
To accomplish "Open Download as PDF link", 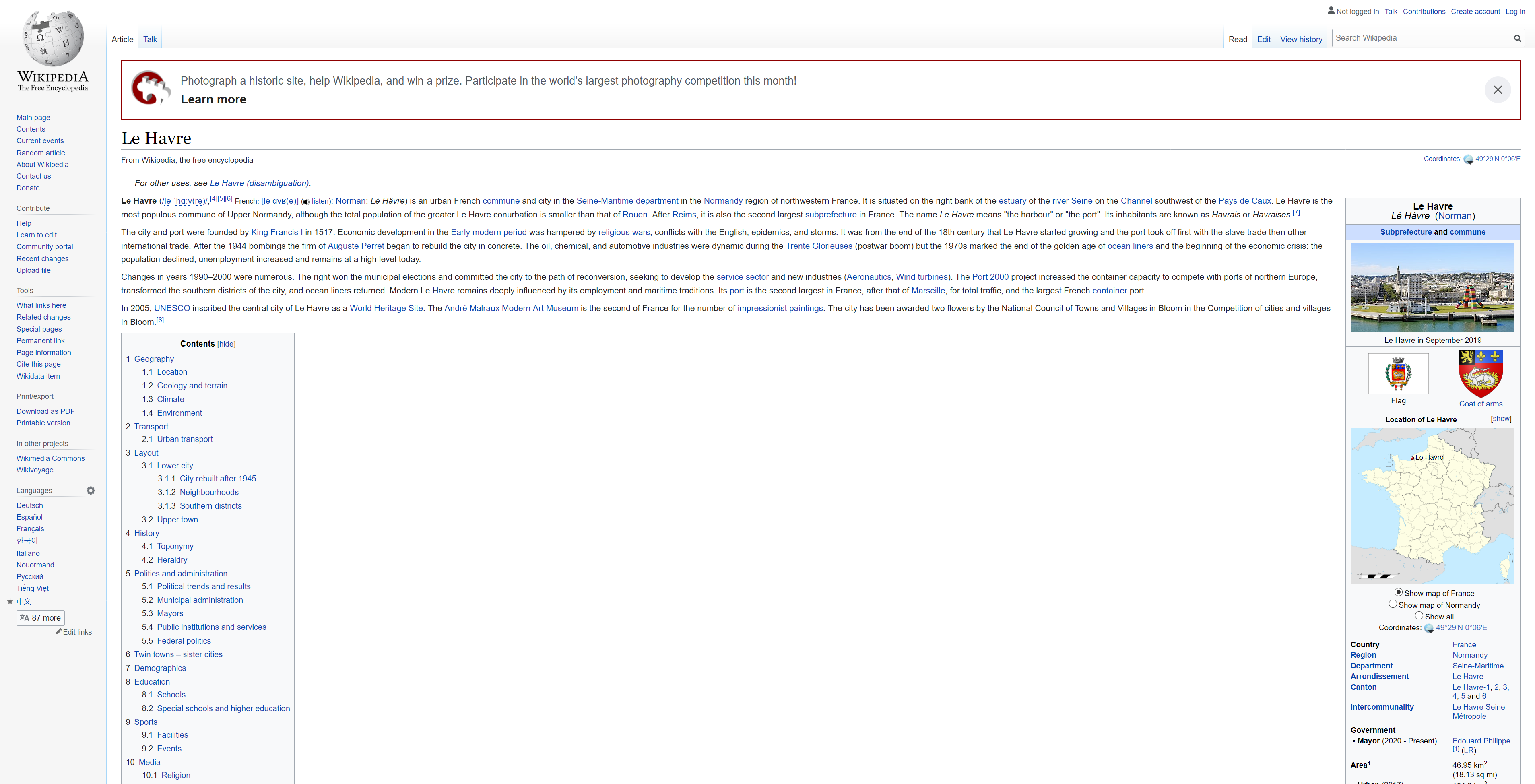I will tap(45, 411).
